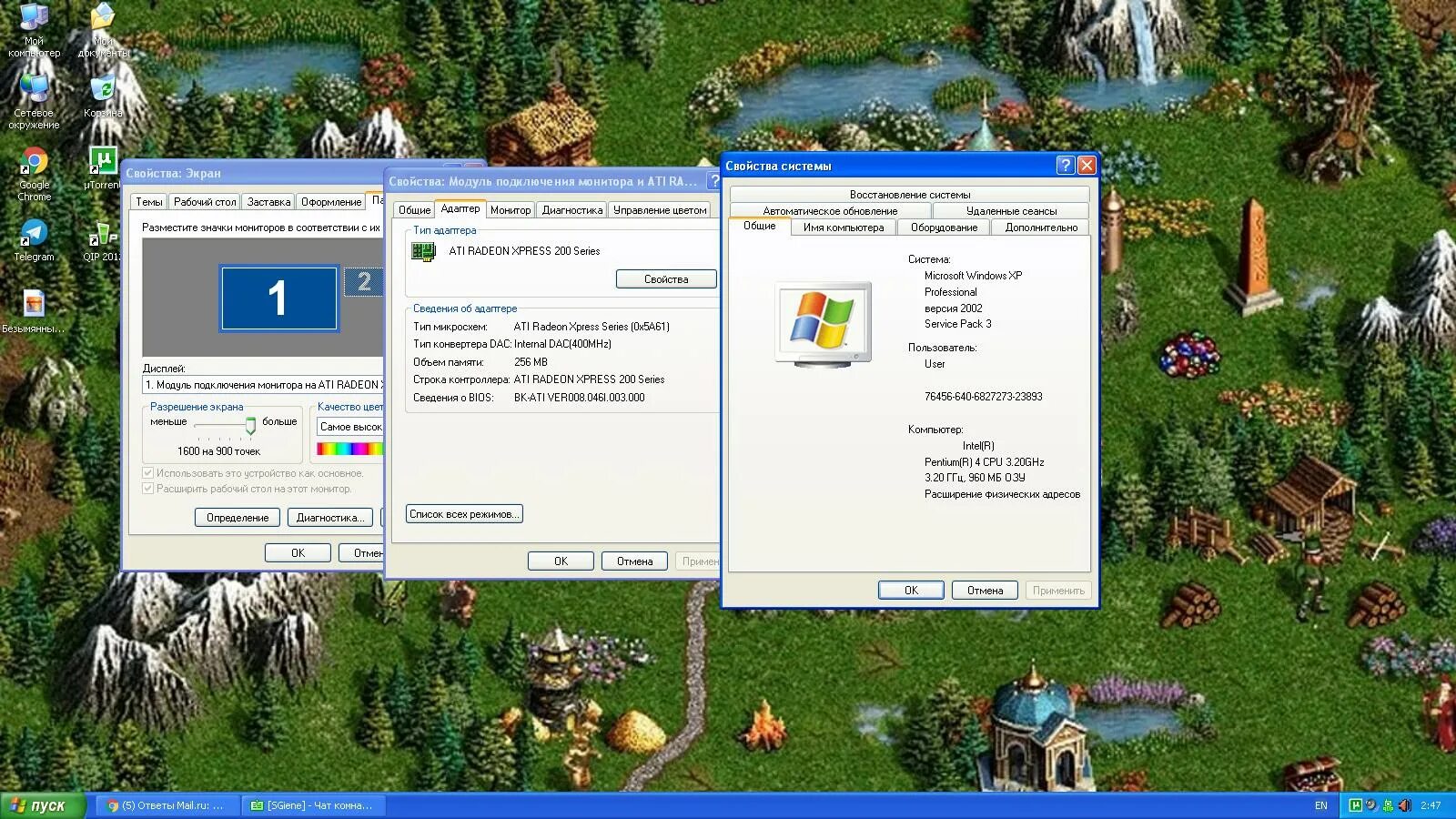Screen dimensions: 1456x819
Task: Click the QIP tray icon
Action: pyautogui.click(x=1388, y=805)
